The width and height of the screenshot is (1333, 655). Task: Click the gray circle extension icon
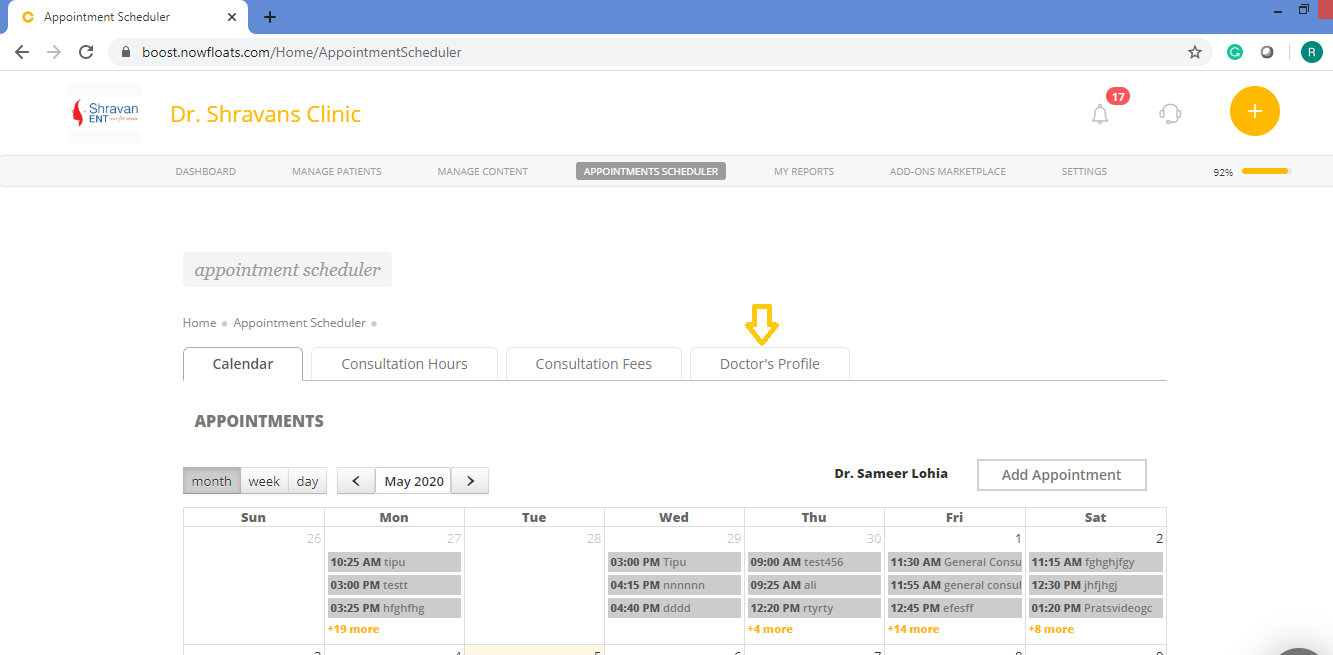click(1267, 52)
